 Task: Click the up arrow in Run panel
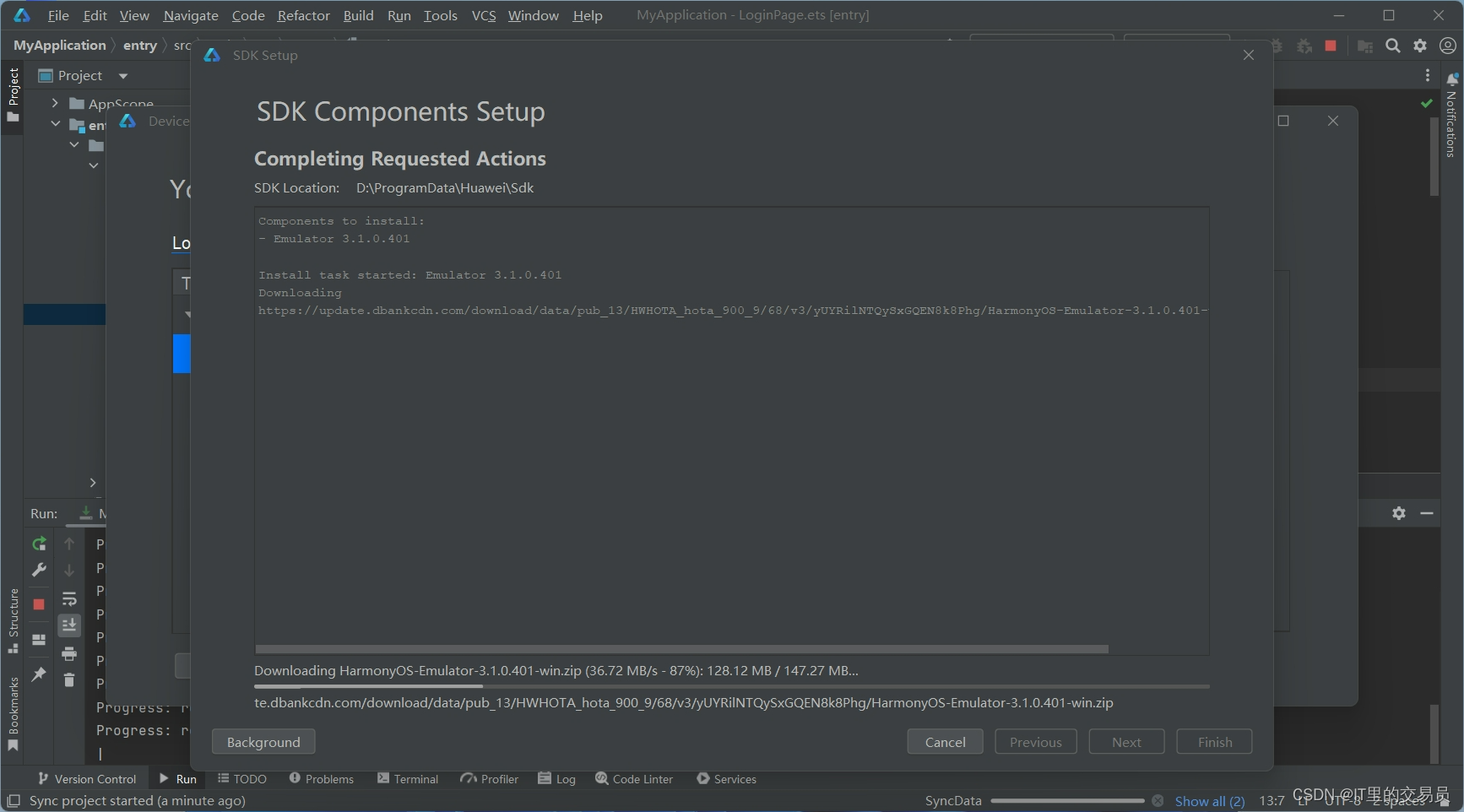69,544
